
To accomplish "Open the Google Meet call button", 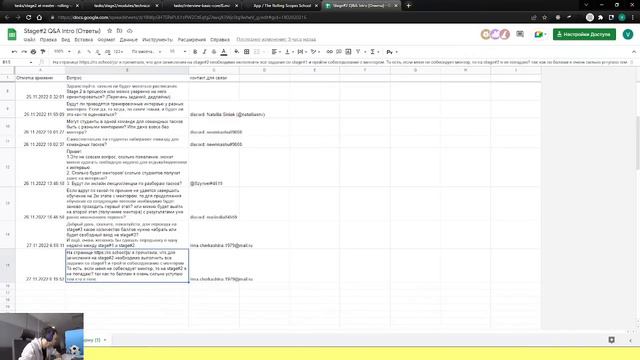I will (x=540, y=34).
